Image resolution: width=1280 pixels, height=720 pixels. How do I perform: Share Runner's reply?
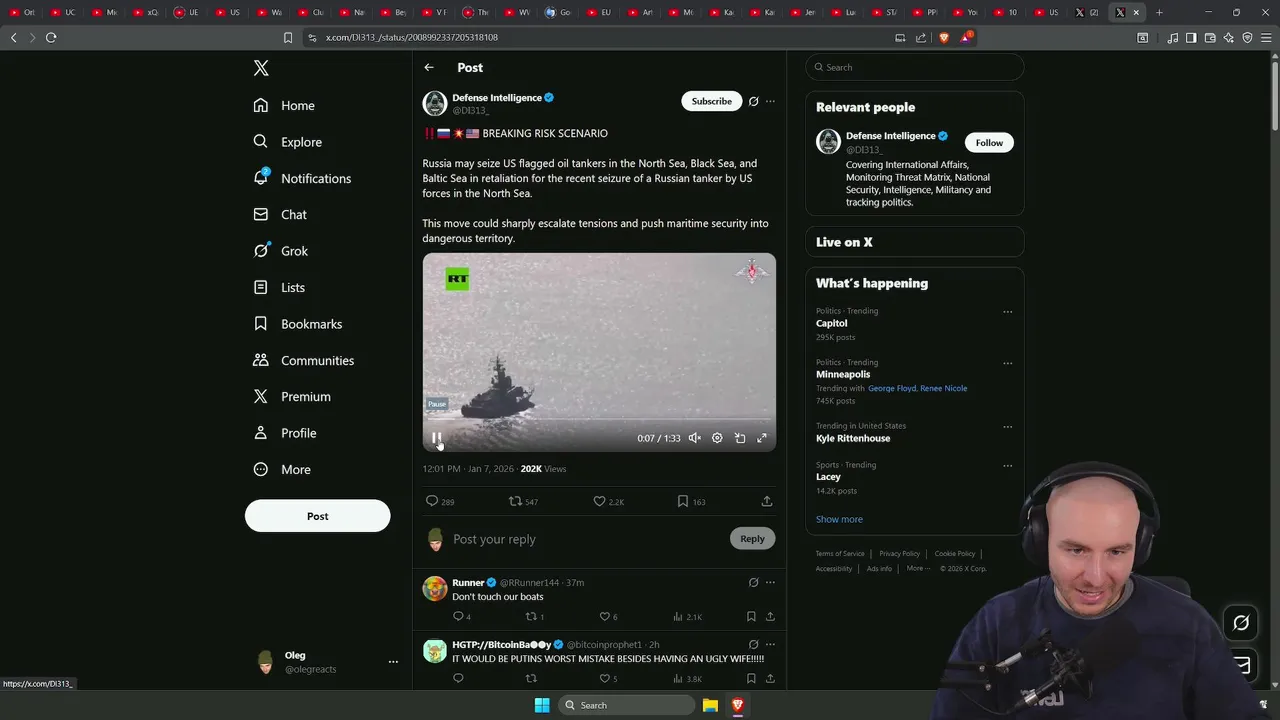click(x=770, y=616)
